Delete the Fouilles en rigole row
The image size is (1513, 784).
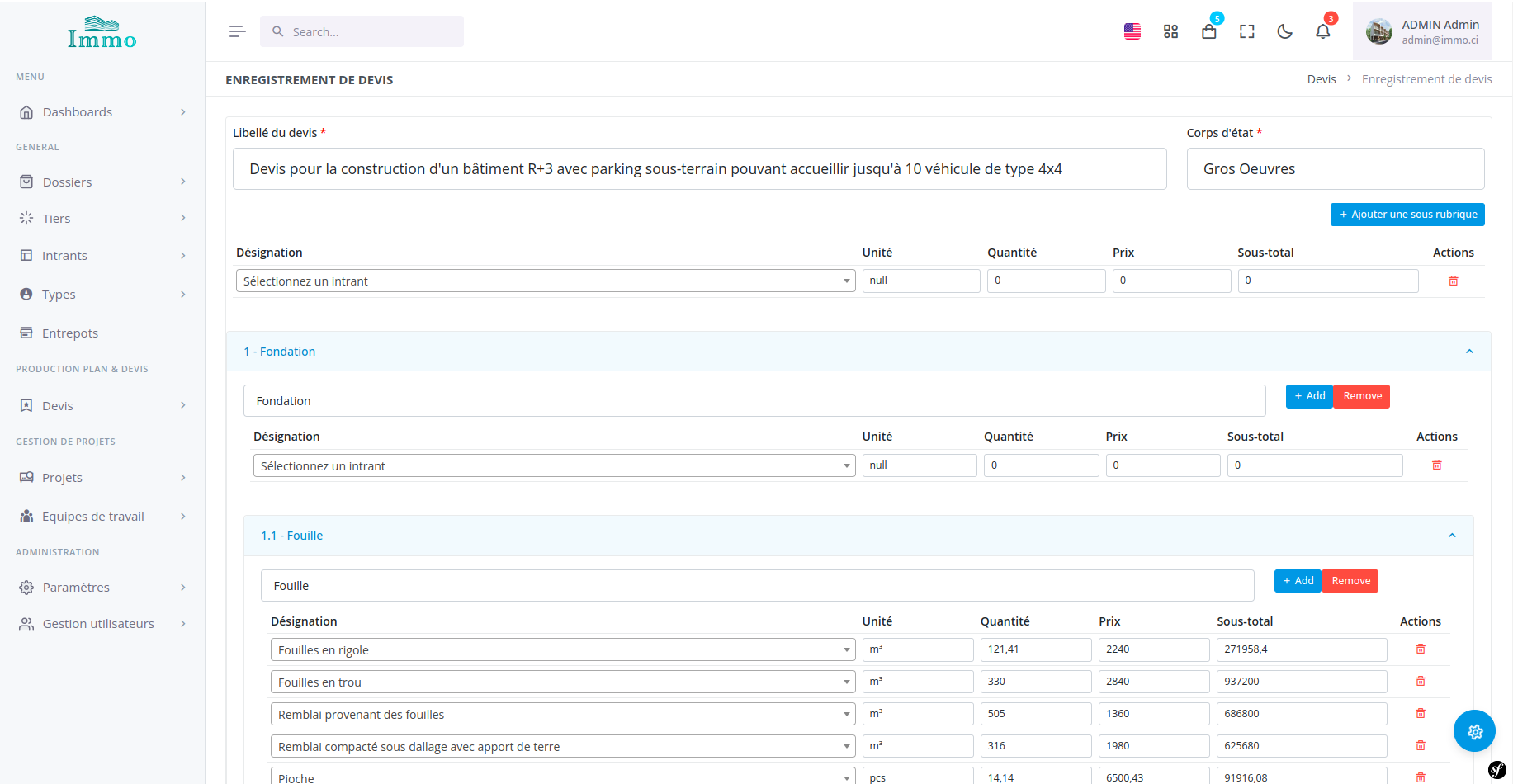coord(1420,649)
